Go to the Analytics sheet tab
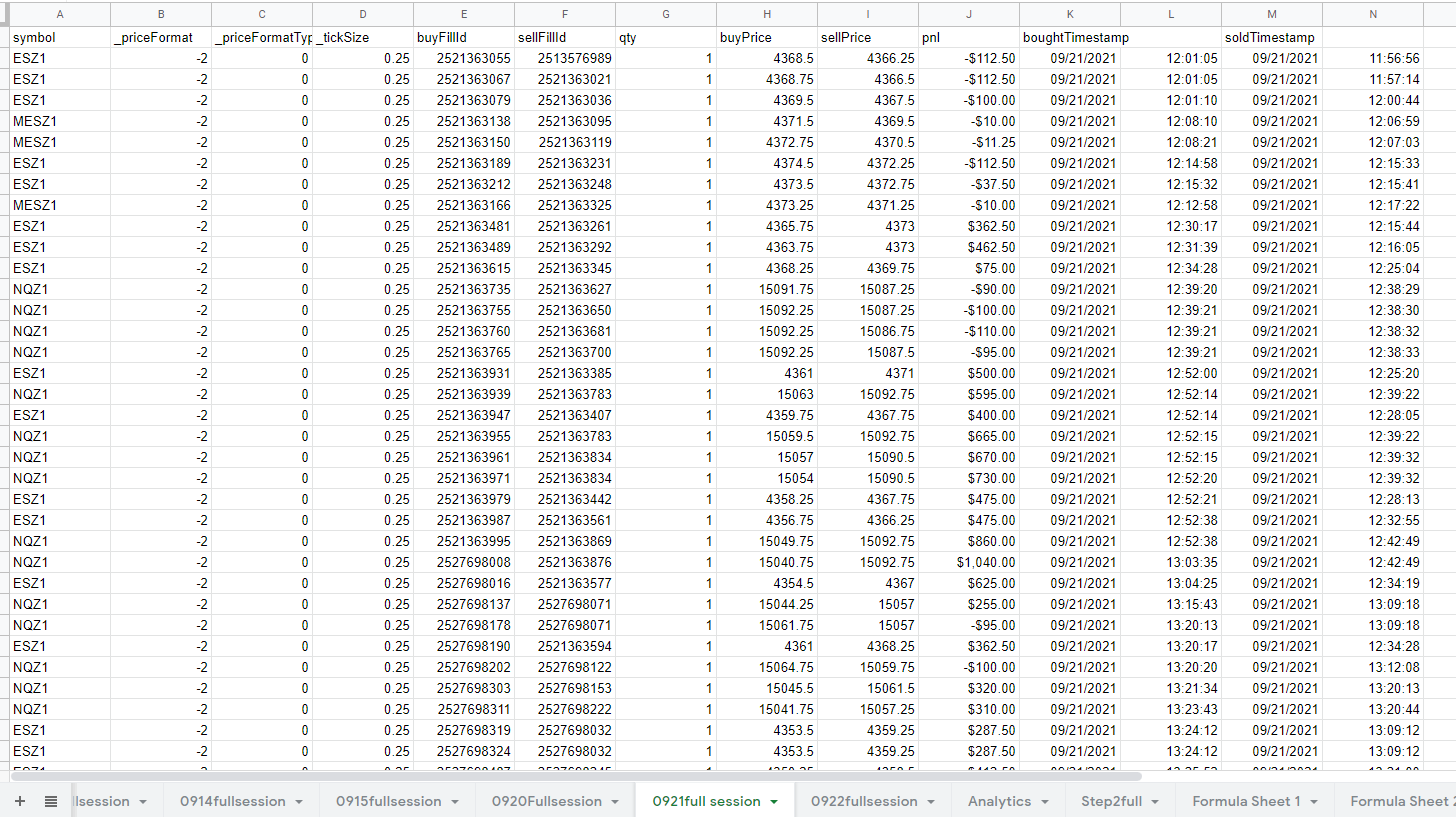This screenshot has width=1456, height=817. (x=999, y=801)
